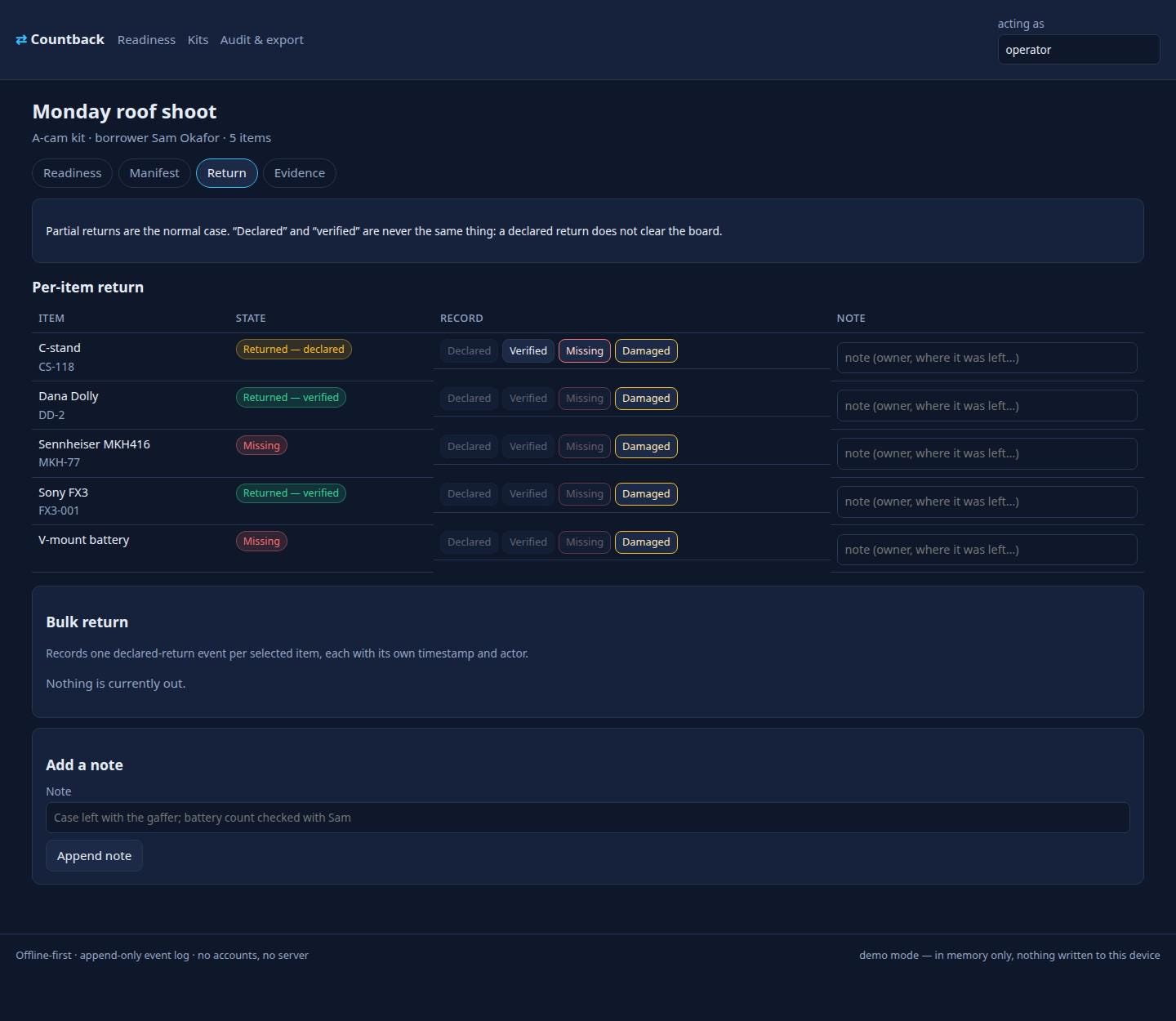The height and width of the screenshot is (1021, 1176).
Task: Click Declared button in C-stand row
Action: 469,351
